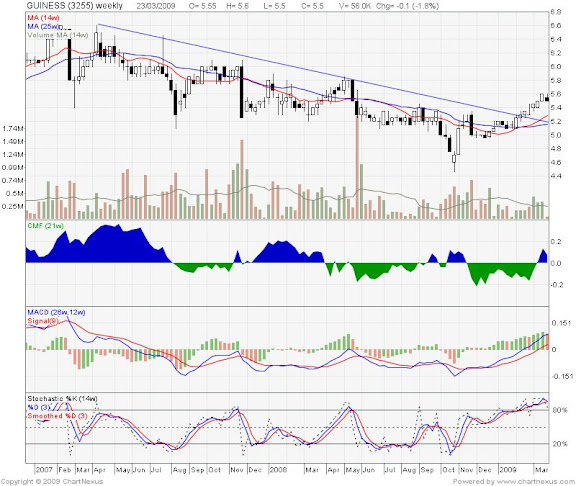Click the "Stochastic %K (14w)" label
576x486 pixels.
62,399
